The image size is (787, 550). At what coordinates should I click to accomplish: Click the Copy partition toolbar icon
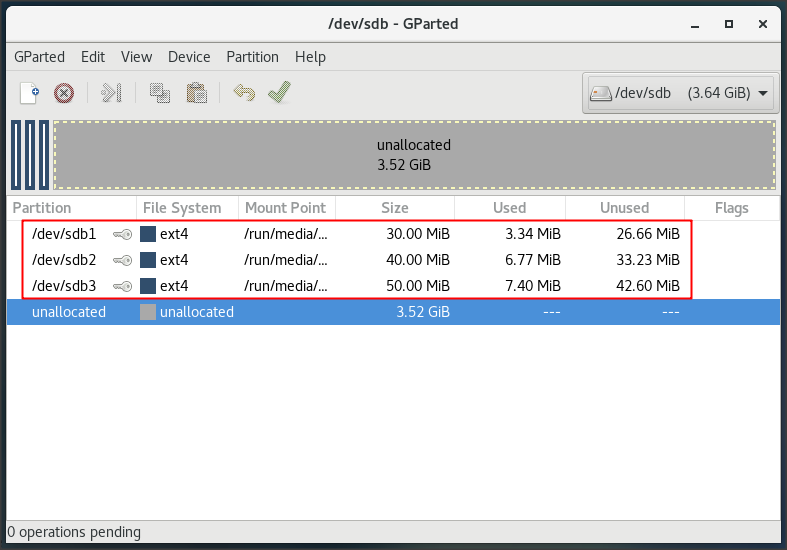(160, 93)
